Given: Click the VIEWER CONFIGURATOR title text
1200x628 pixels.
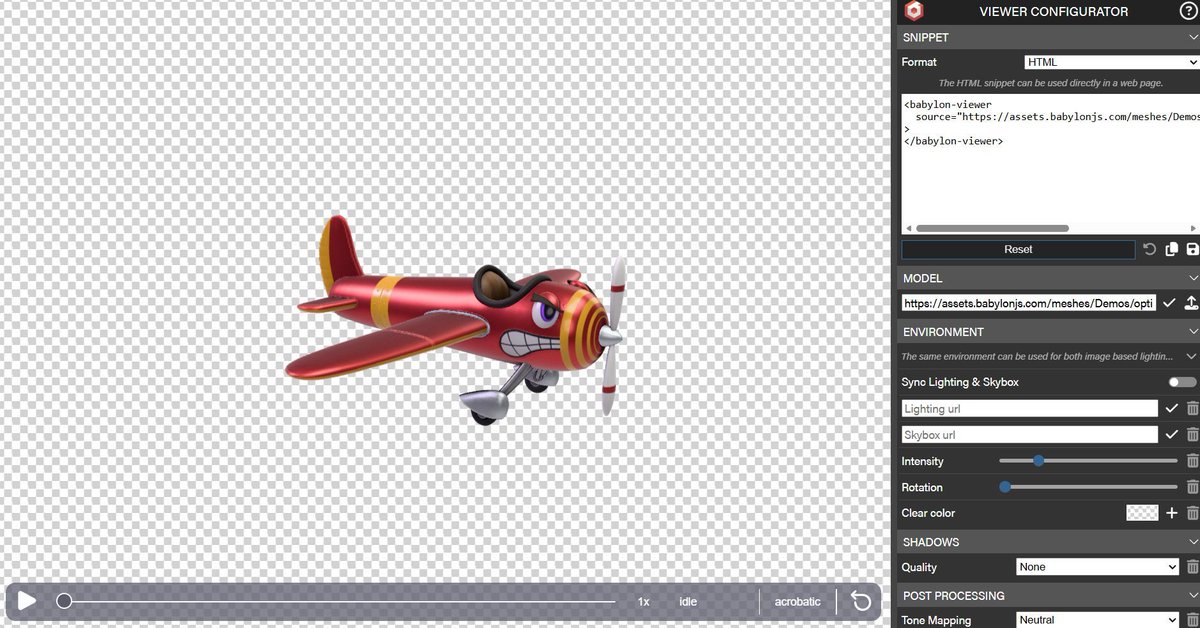Looking at the screenshot, I should pyautogui.click(x=1055, y=12).
